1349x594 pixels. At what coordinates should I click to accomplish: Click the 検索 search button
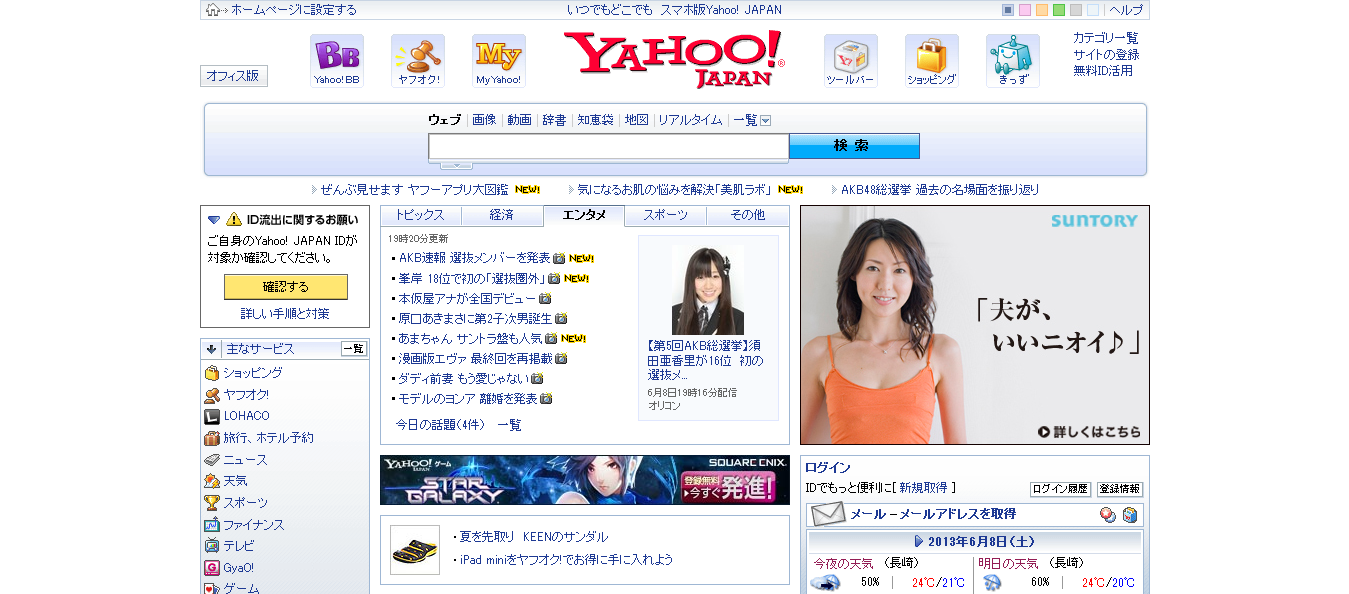pos(854,146)
